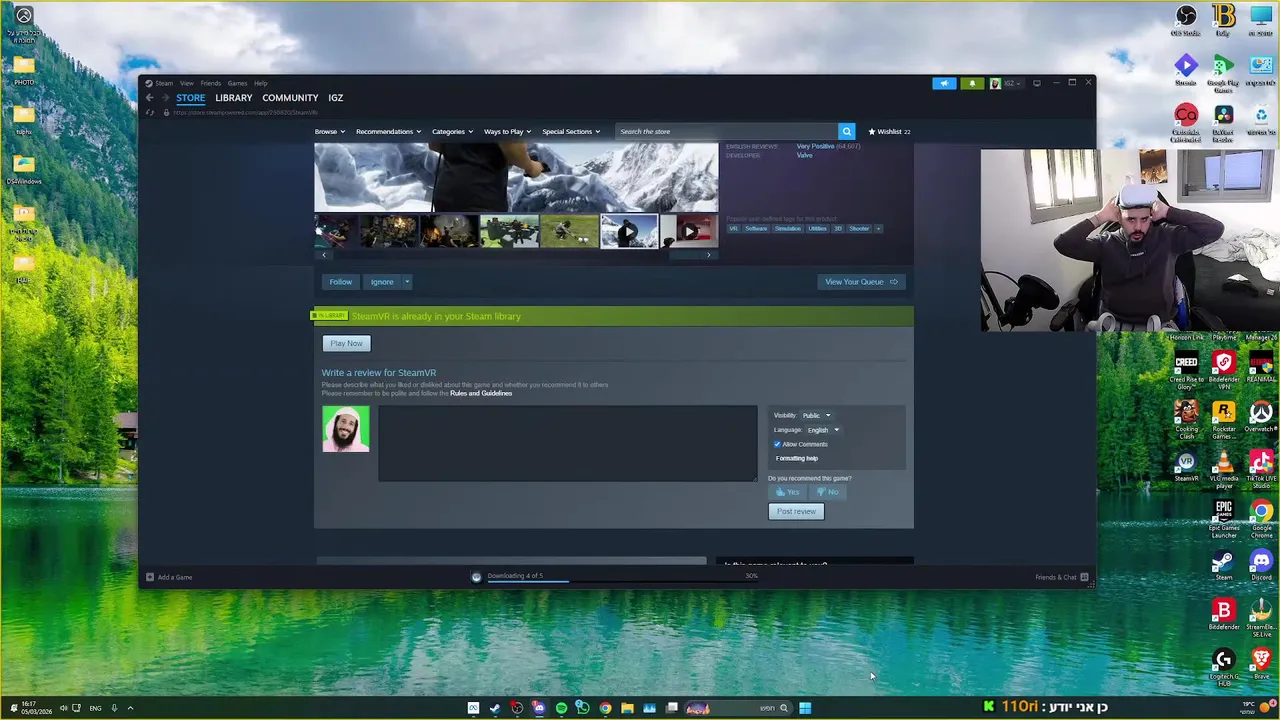
Task: Click the Follow button
Action: point(340,282)
